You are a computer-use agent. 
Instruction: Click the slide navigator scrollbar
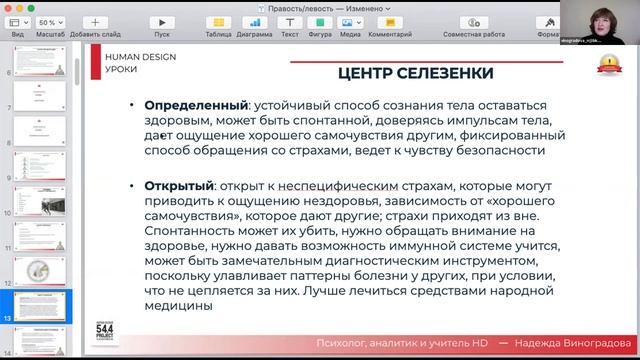click(77, 72)
